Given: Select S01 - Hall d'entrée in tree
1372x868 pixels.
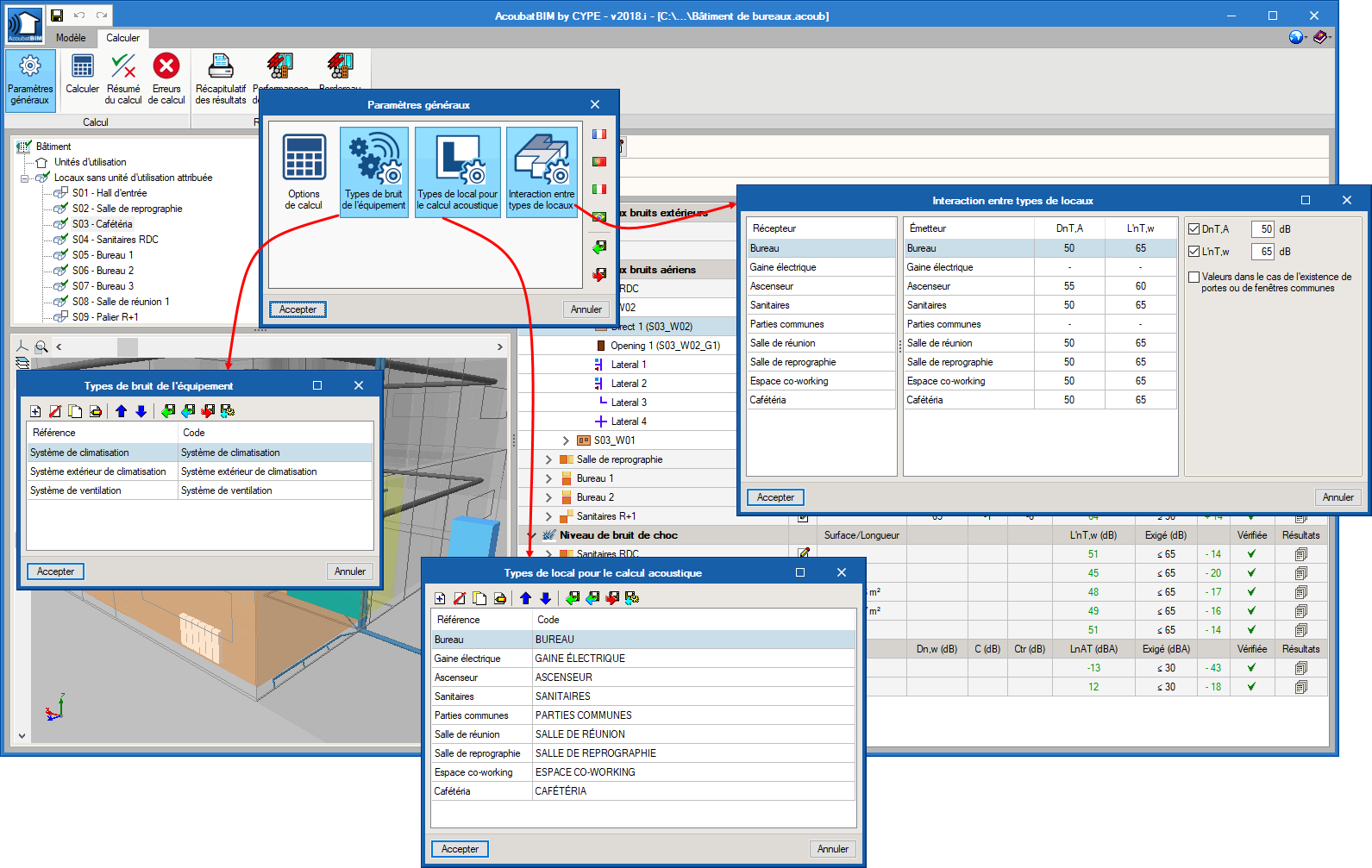Looking at the screenshot, I should pos(110,193).
